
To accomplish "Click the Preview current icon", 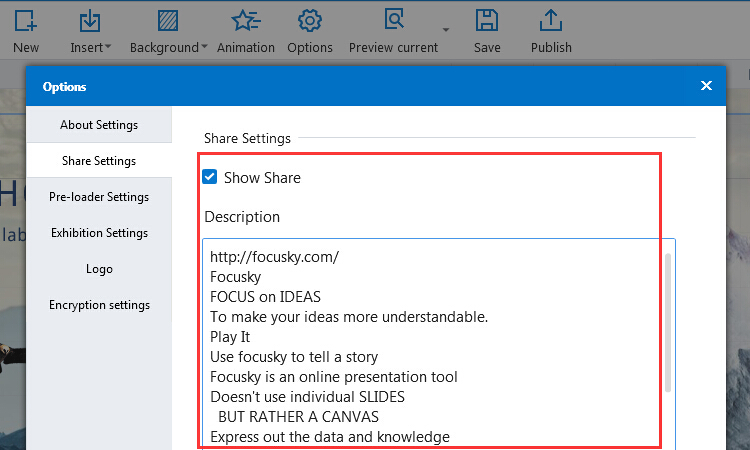I will [x=394, y=19].
